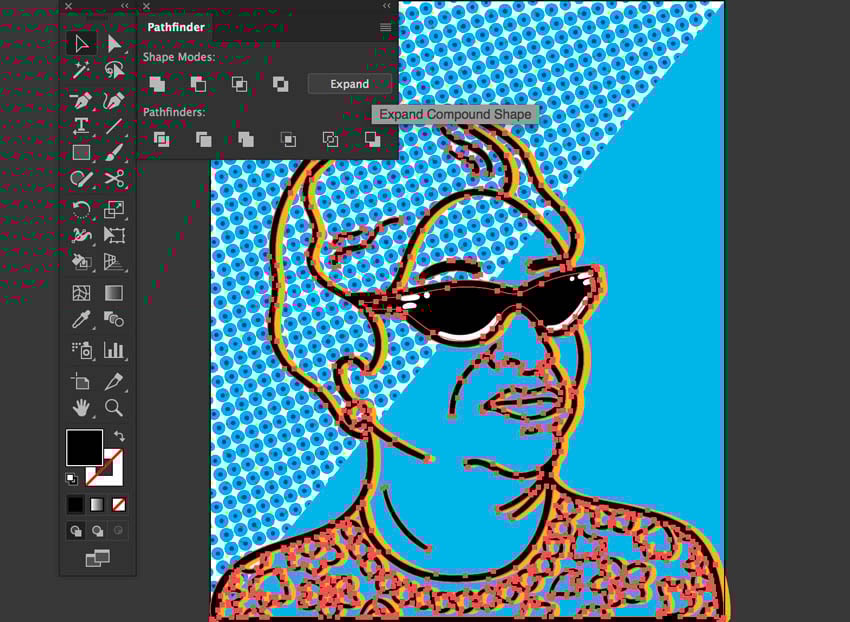
Task: Click the Expand Compound Shape tooltip label
Action: 455,114
